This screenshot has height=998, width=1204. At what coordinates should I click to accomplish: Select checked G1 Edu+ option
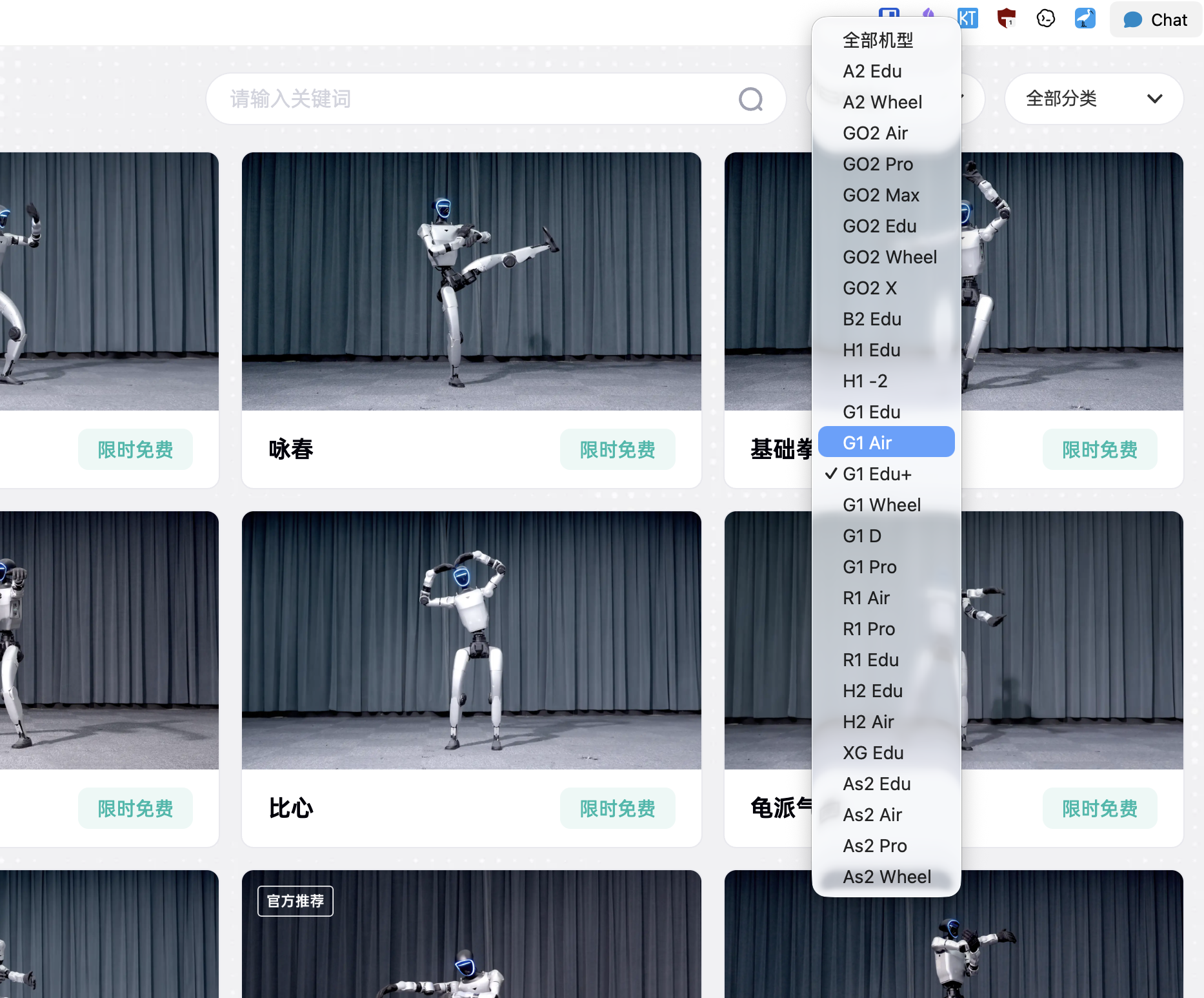pos(886,474)
